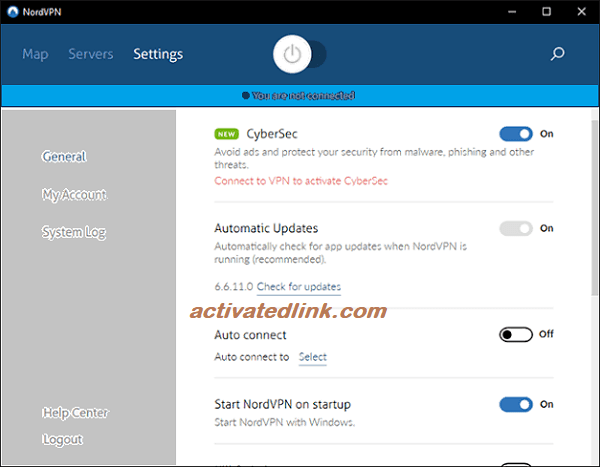Viewport: 600px width, 467px height.
Task: Close the NordVPN window
Action: tap(582, 12)
